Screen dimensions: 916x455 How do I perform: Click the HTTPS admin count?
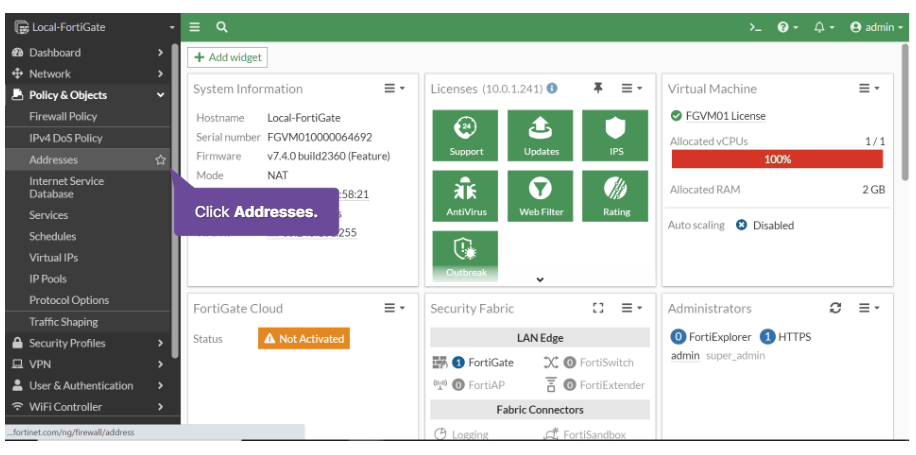click(x=768, y=337)
